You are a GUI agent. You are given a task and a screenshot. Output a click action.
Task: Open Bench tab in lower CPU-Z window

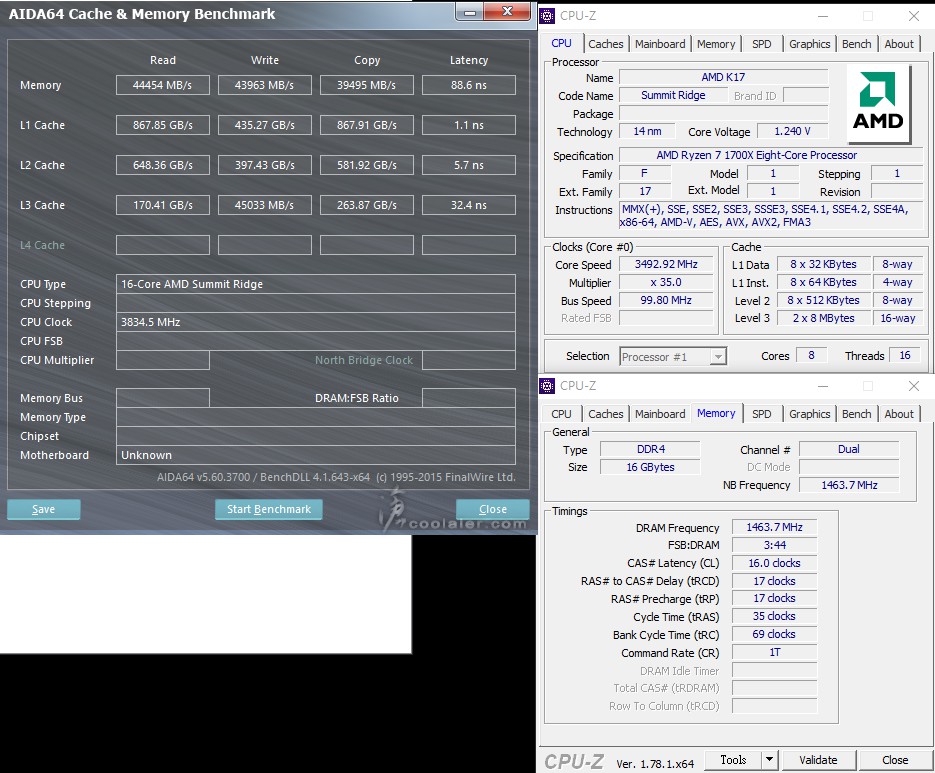pyautogui.click(x=856, y=414)
